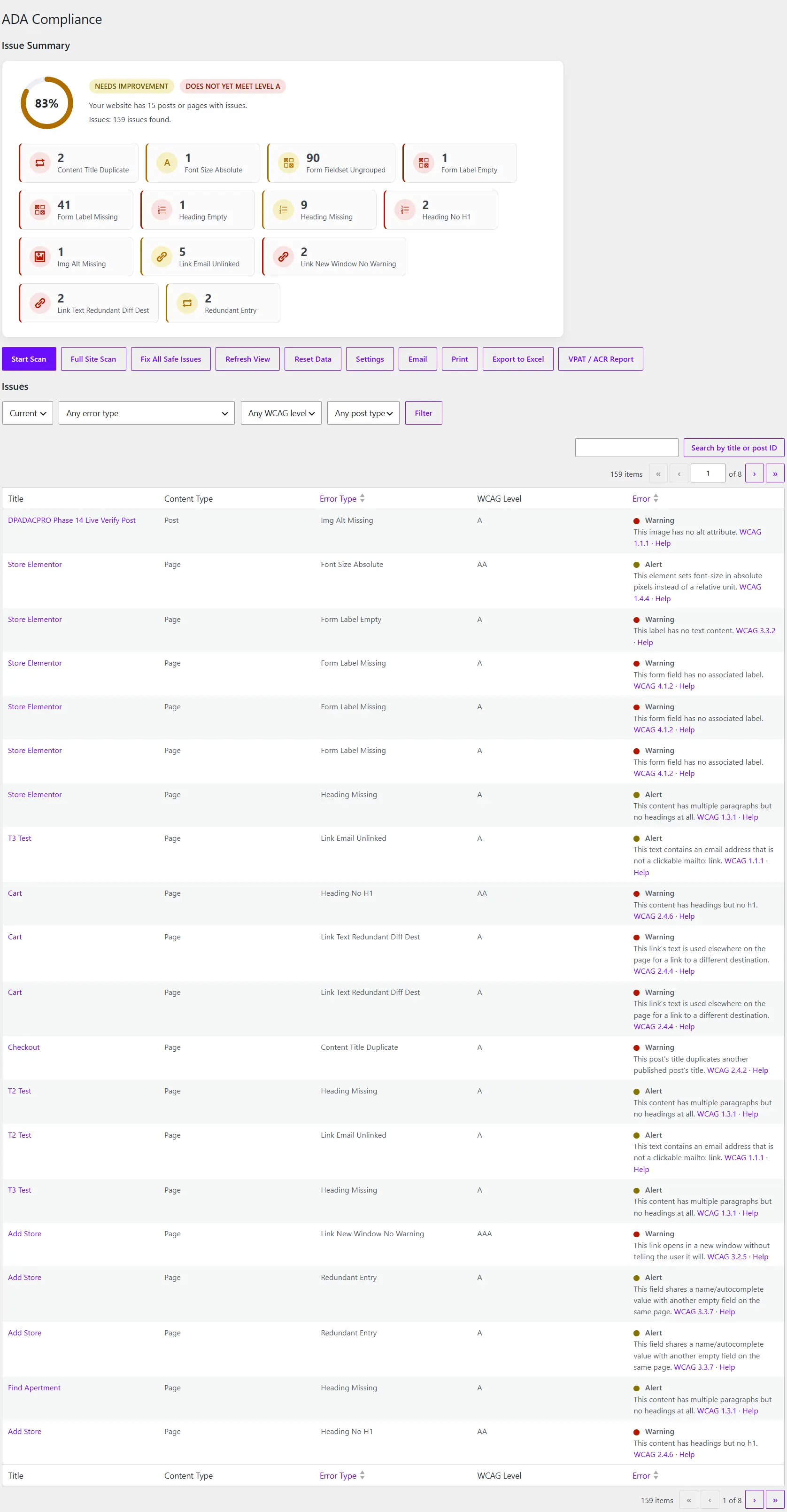Click the Img Alt Missing card icon
Screen dimensions: 787x1512
(x=40, y=256)
